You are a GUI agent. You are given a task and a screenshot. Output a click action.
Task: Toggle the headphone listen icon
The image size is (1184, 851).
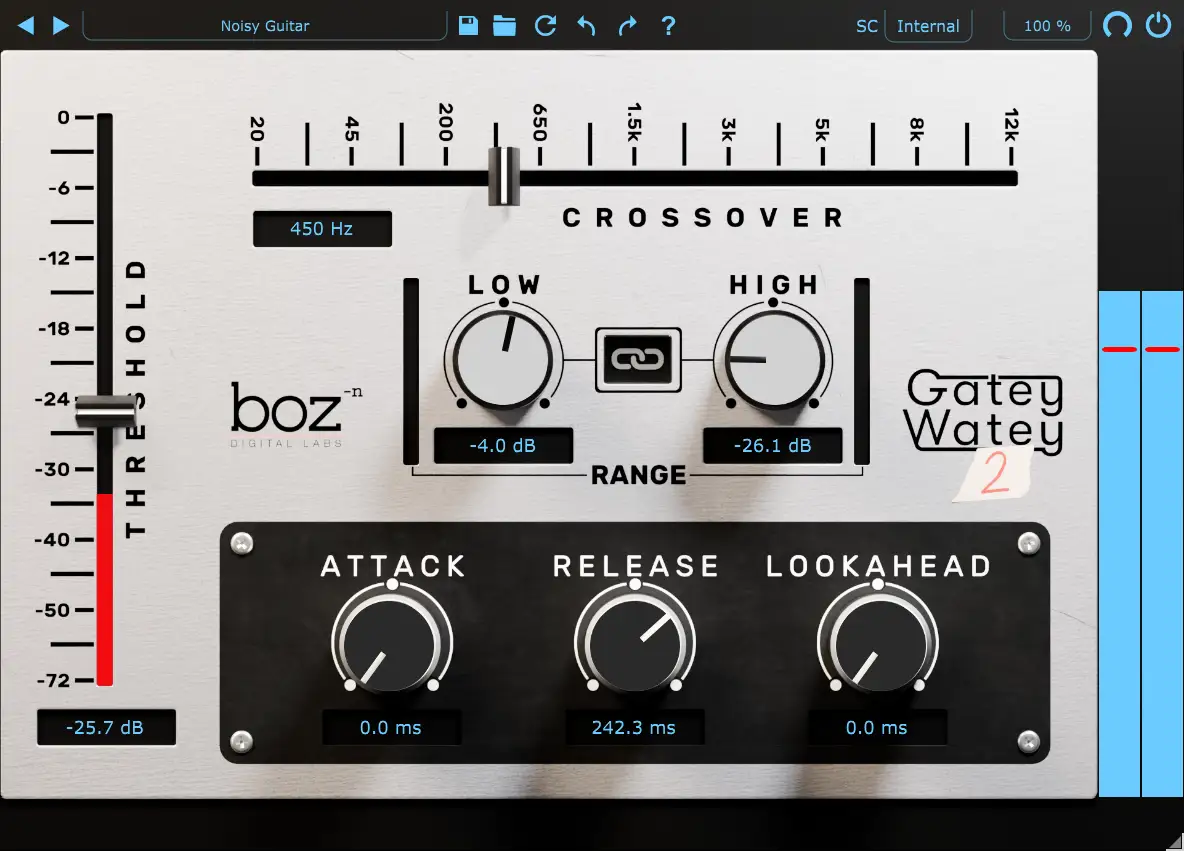click(x=1117, y=25)
